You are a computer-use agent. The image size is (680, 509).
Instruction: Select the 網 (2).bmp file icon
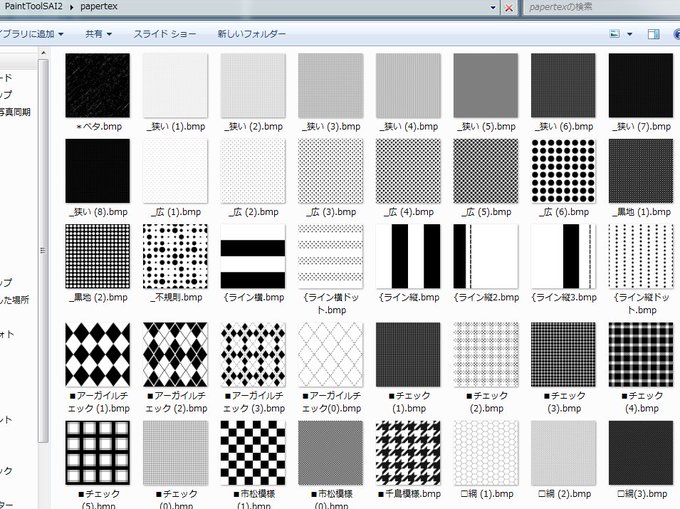563,453
